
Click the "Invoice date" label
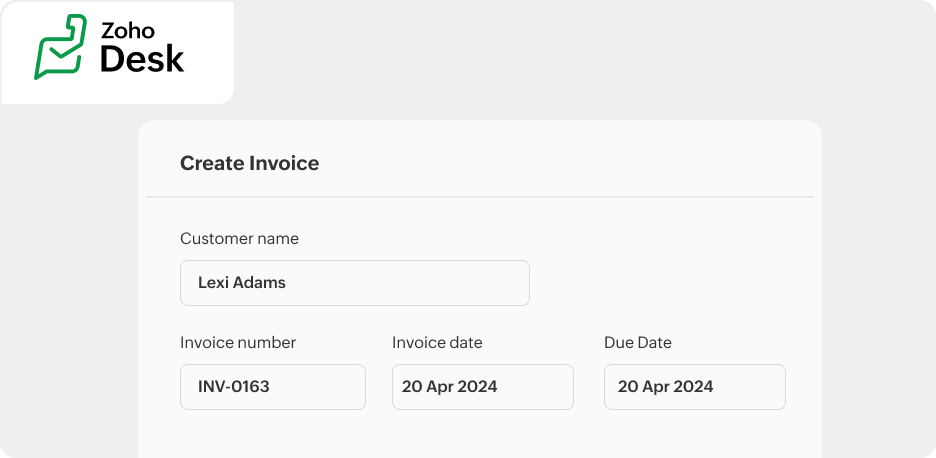[437, 343]
